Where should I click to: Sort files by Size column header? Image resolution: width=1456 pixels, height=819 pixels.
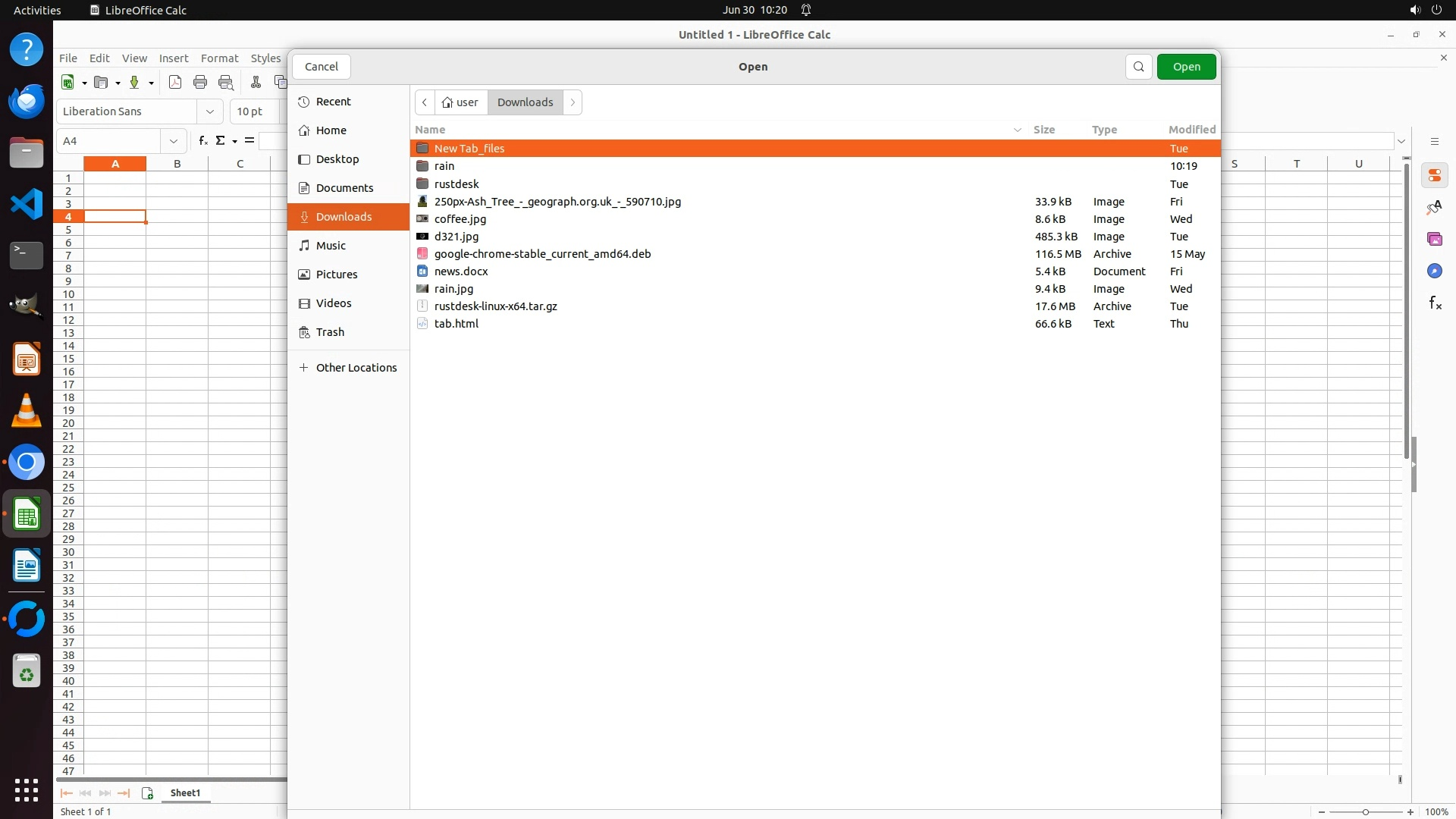click(1043, 130)
